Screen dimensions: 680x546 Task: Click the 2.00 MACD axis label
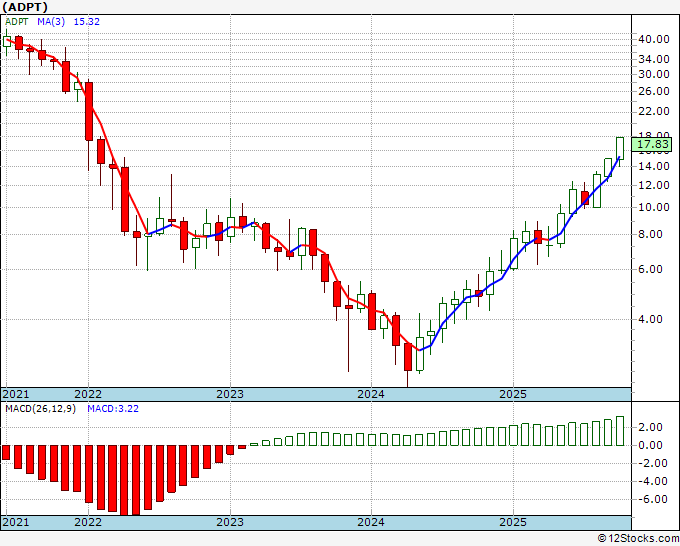tap(650, 427)
